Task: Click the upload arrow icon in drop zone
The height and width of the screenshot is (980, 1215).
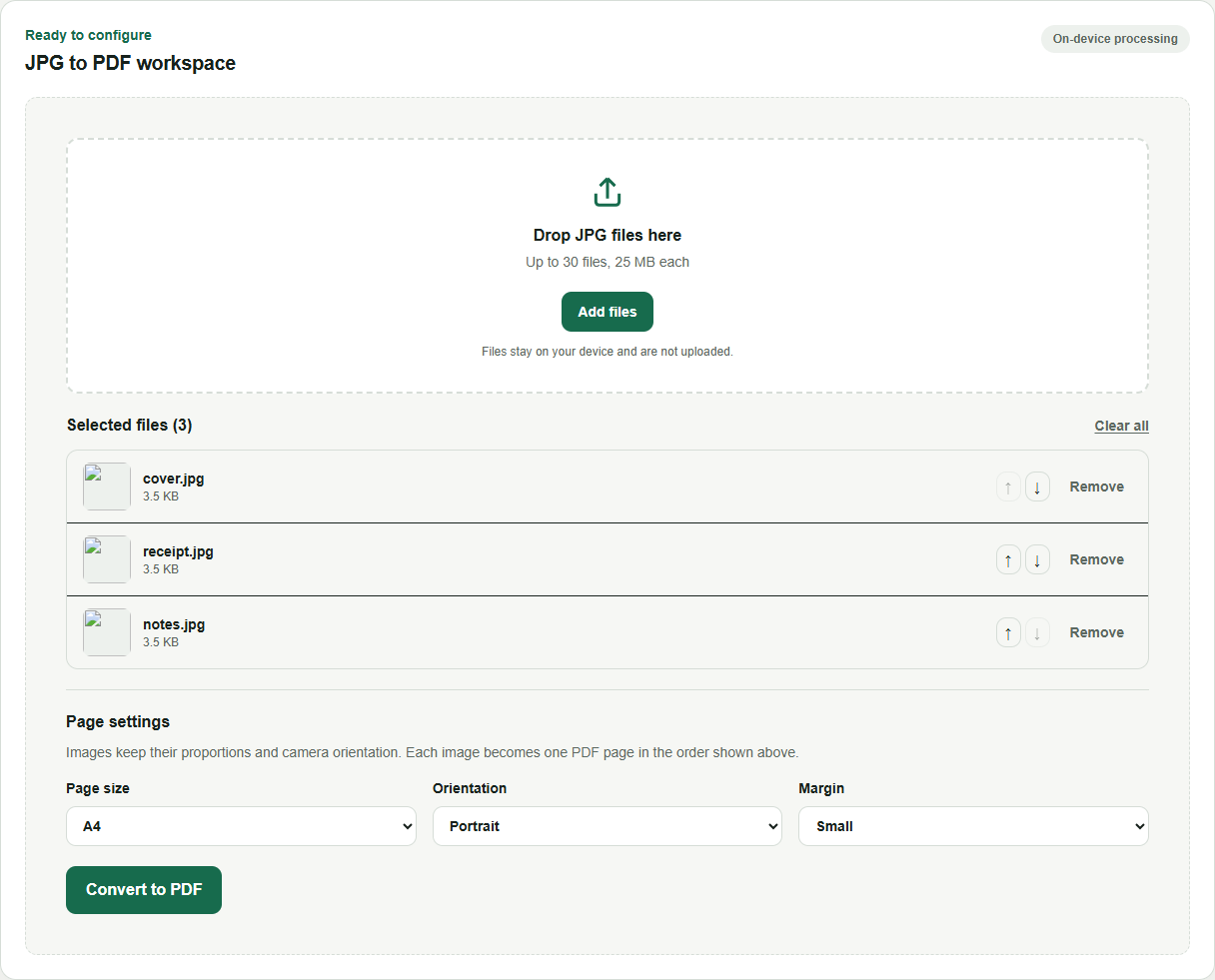Action: click(607, 192)
